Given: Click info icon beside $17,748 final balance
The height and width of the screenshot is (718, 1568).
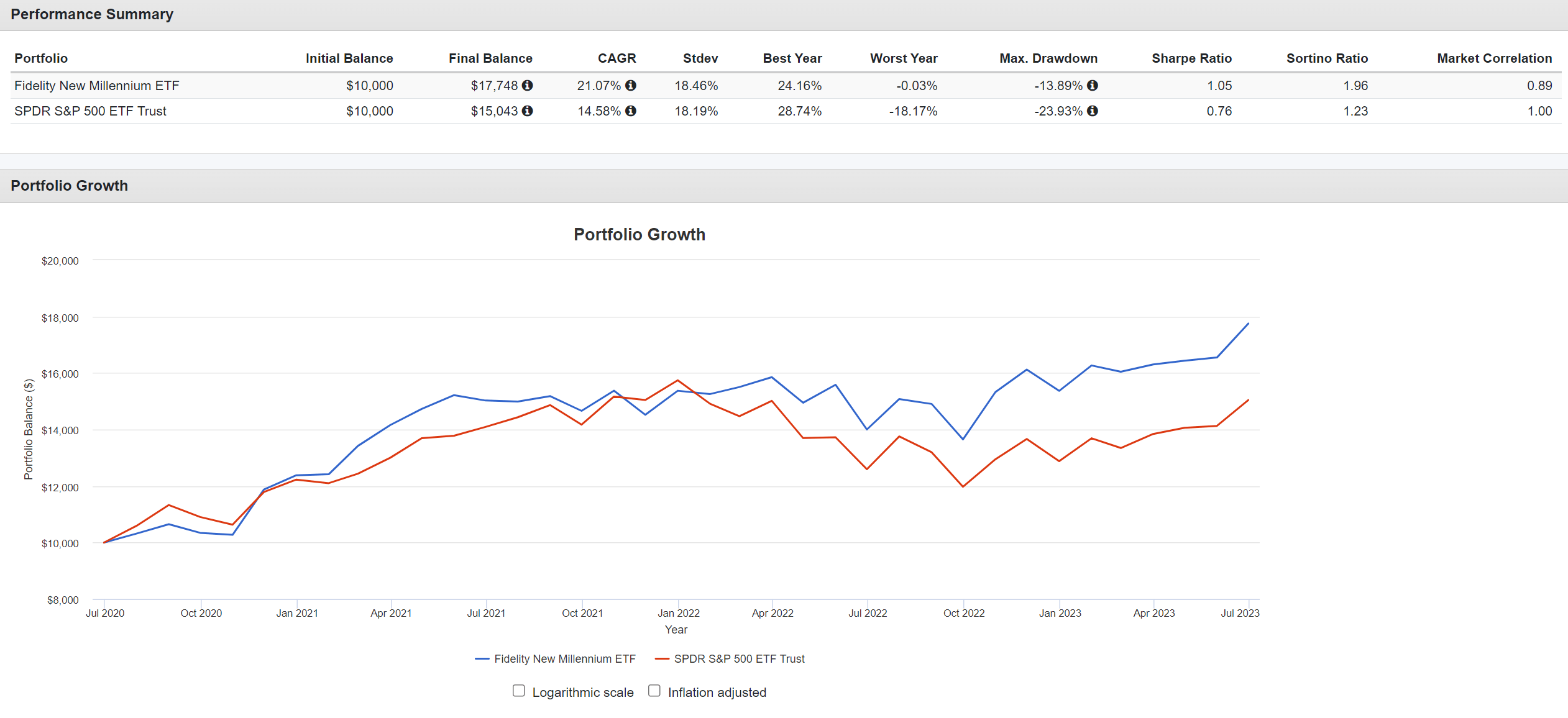Looking at the screenshot, I should (527, 85).
